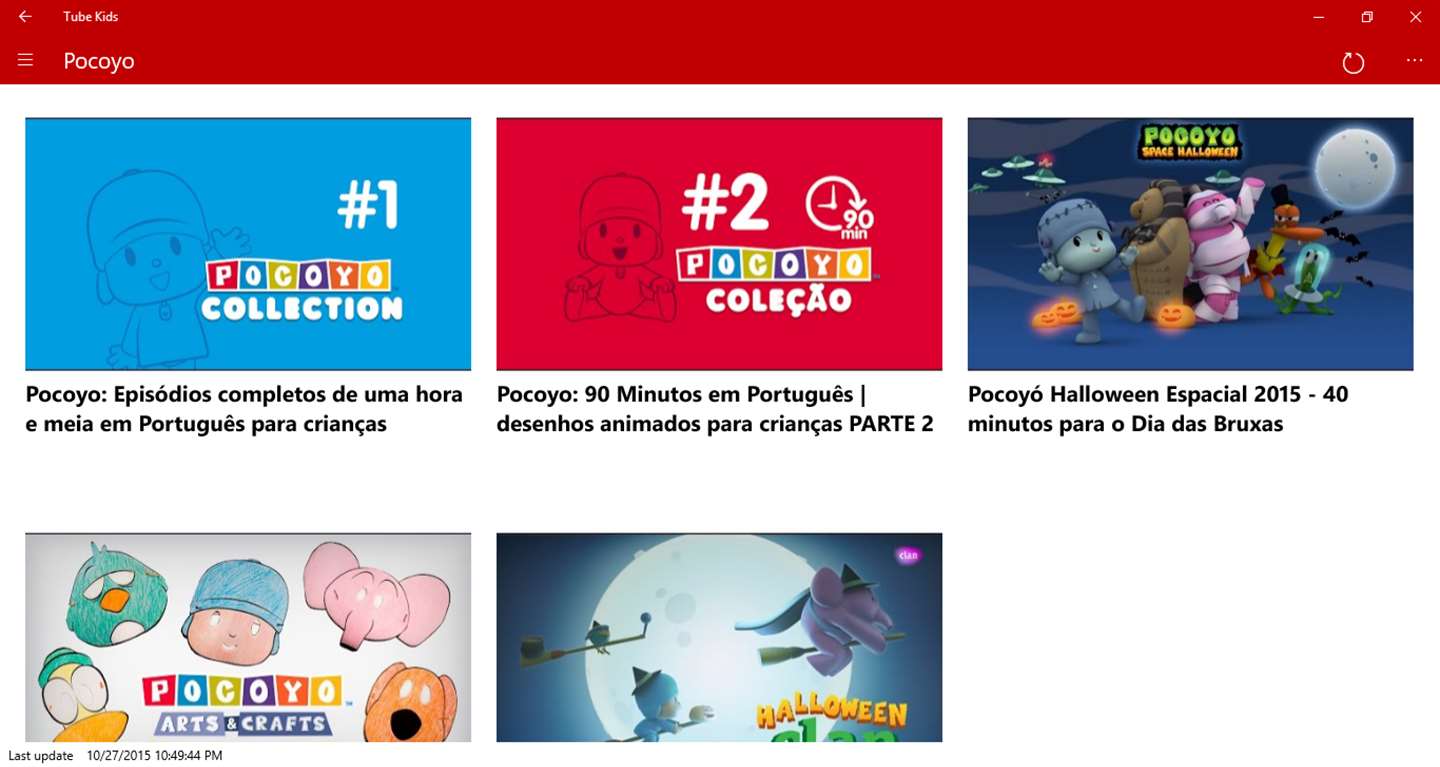Viewport: 1440px width, 767px height.
Task: Click the back arrow in the title bar
Action: coord(25,17)
